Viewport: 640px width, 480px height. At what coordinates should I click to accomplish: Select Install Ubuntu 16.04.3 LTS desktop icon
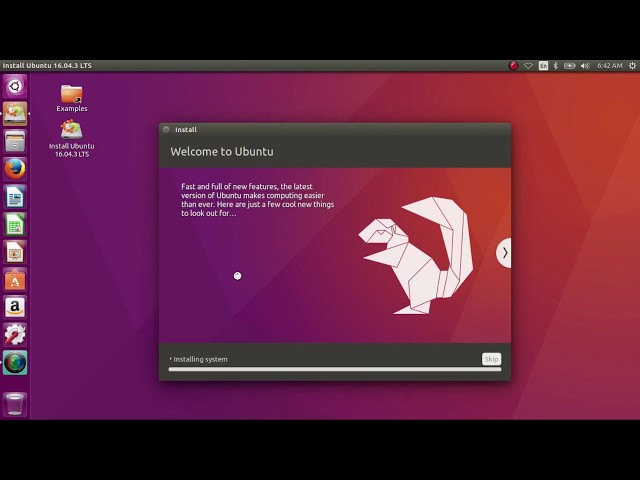[x=72, y=138]
